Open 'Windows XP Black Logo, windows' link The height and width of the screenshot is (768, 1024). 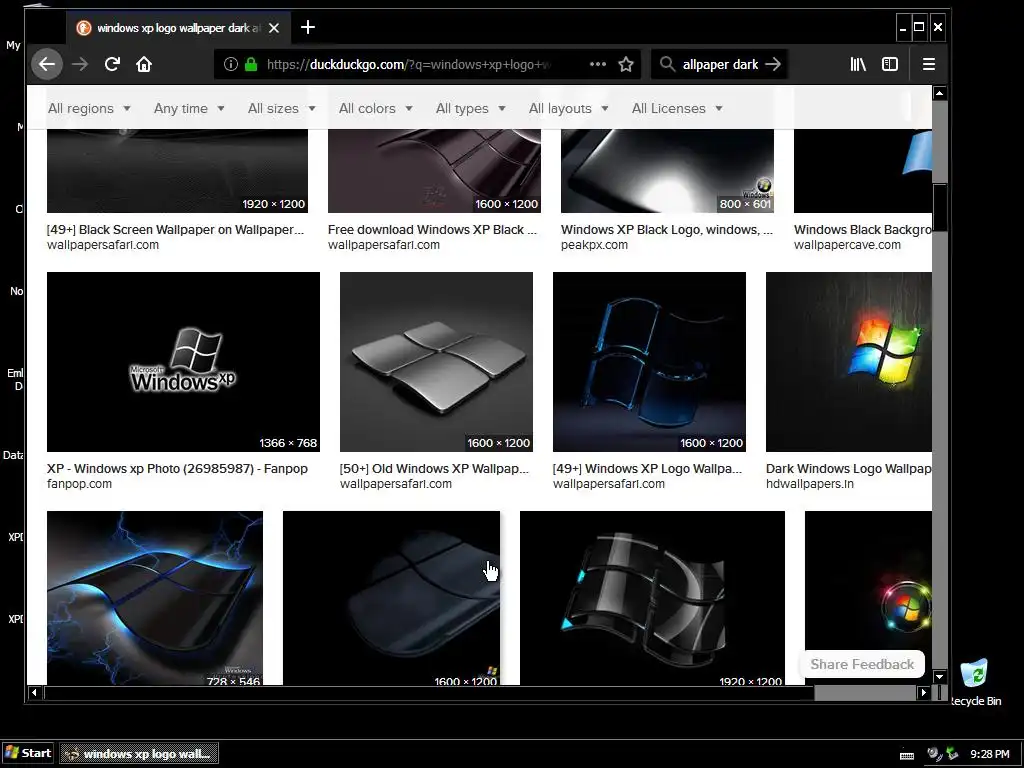point(667,230)
